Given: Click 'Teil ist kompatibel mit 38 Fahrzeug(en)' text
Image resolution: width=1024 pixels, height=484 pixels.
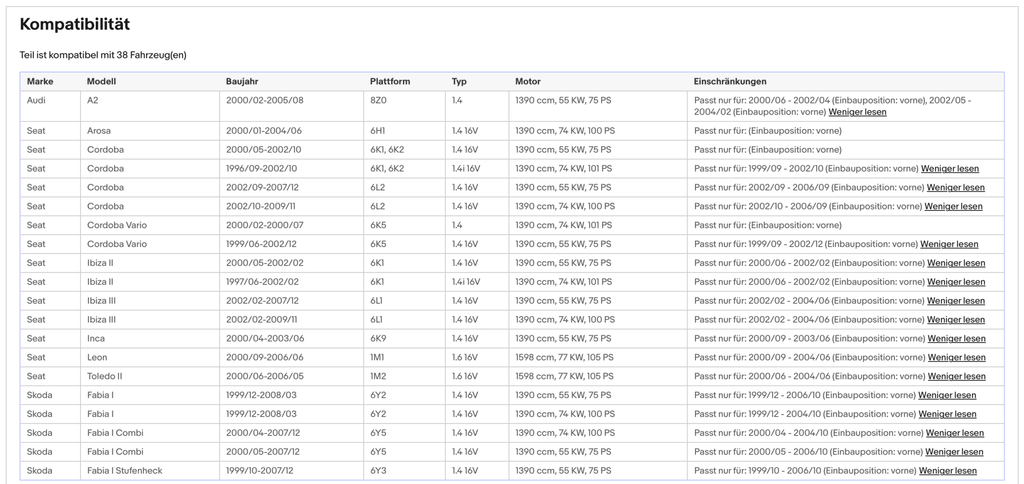Looking at the screenshot, I should click(x=103, y=56).
